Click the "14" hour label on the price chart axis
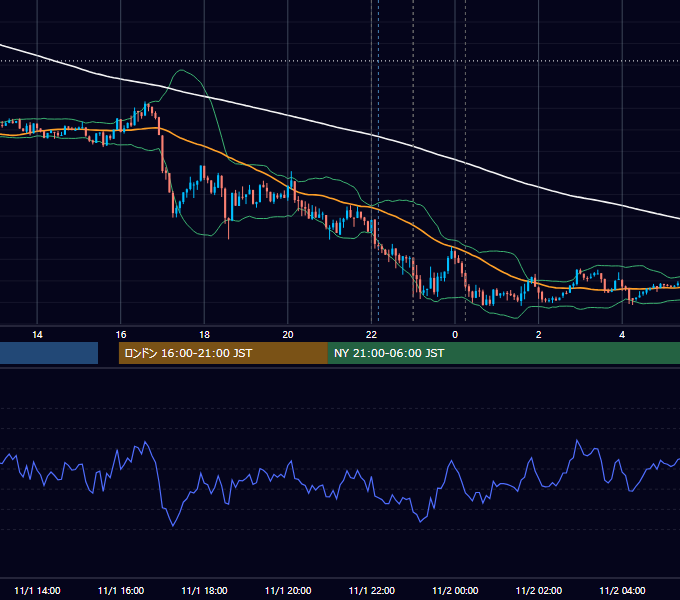 pos(37,335)
